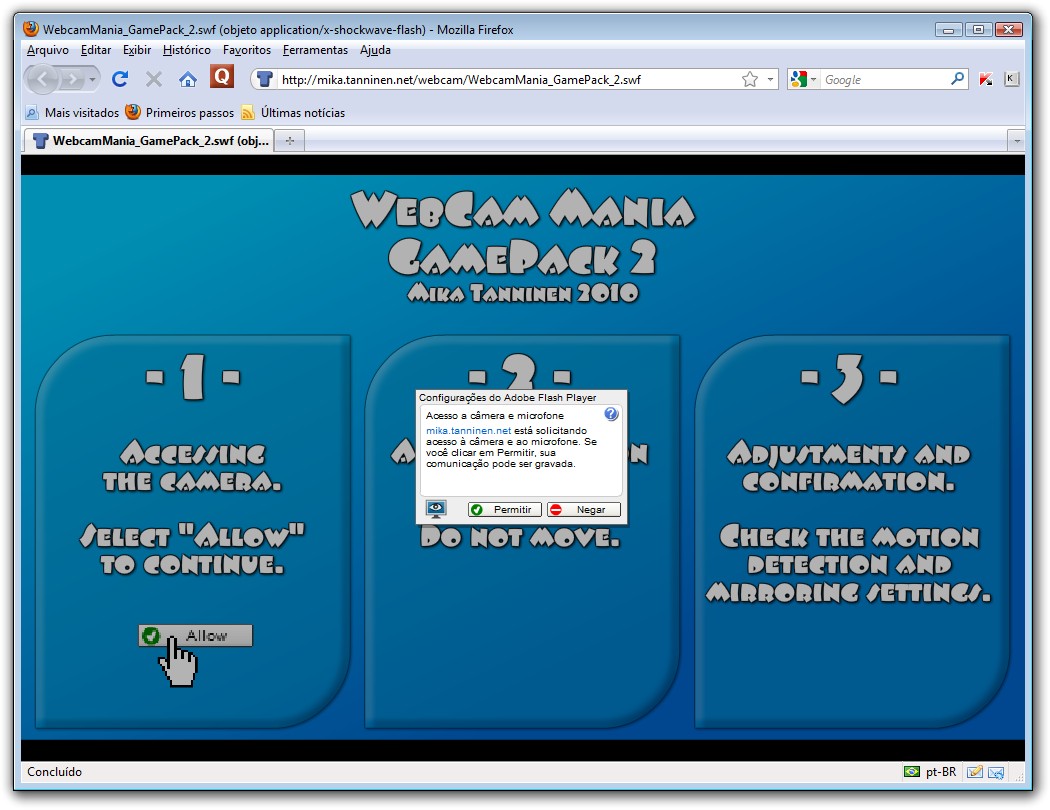This screenshot has width=1050, height=810.
Task: Click the envelope status bar icon
Action: click(996, 772)
